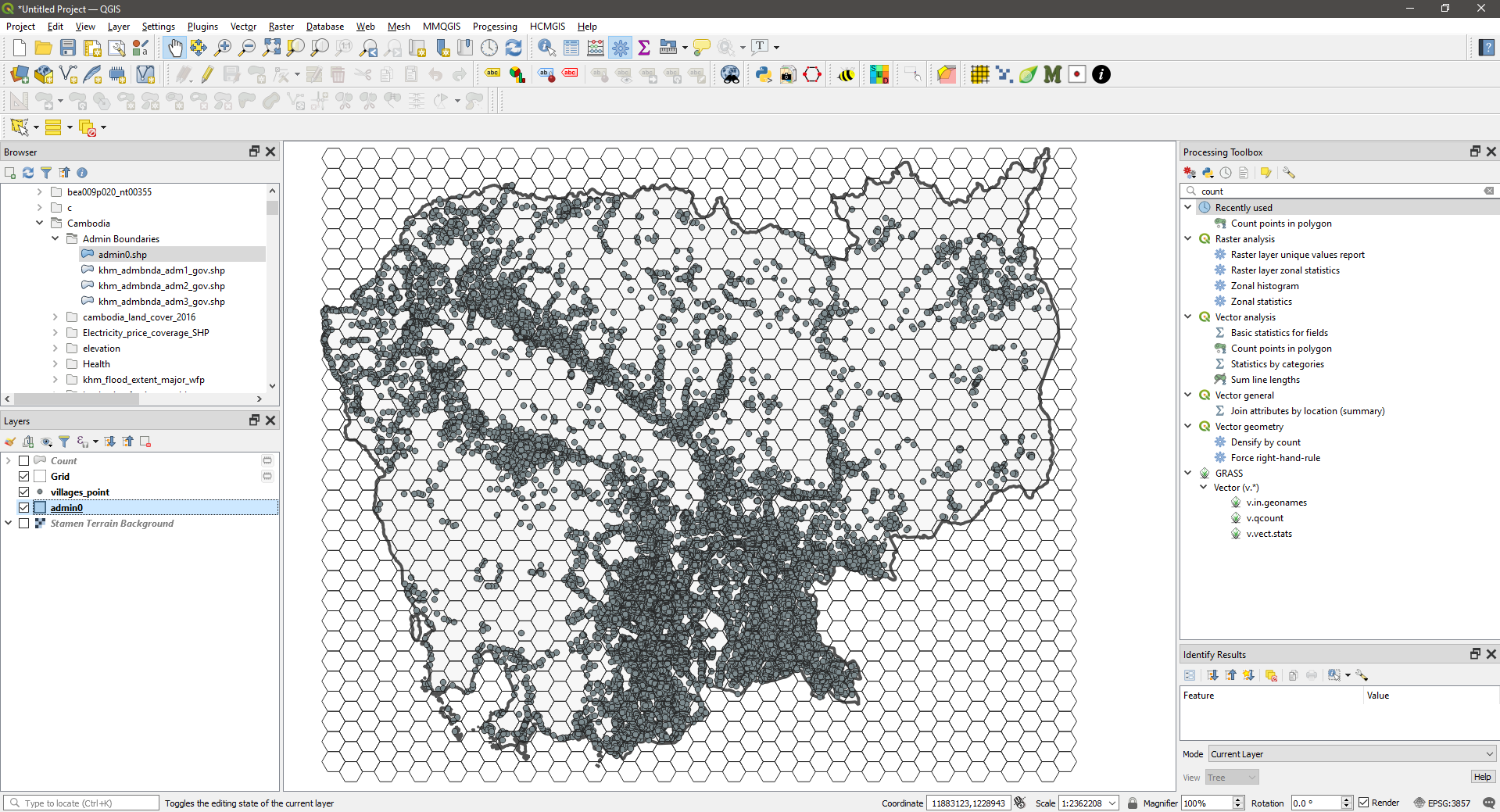This screenshot has width=1500, height=812.
Task: Toggle the scale lock icon
Action: point(1133,803)
